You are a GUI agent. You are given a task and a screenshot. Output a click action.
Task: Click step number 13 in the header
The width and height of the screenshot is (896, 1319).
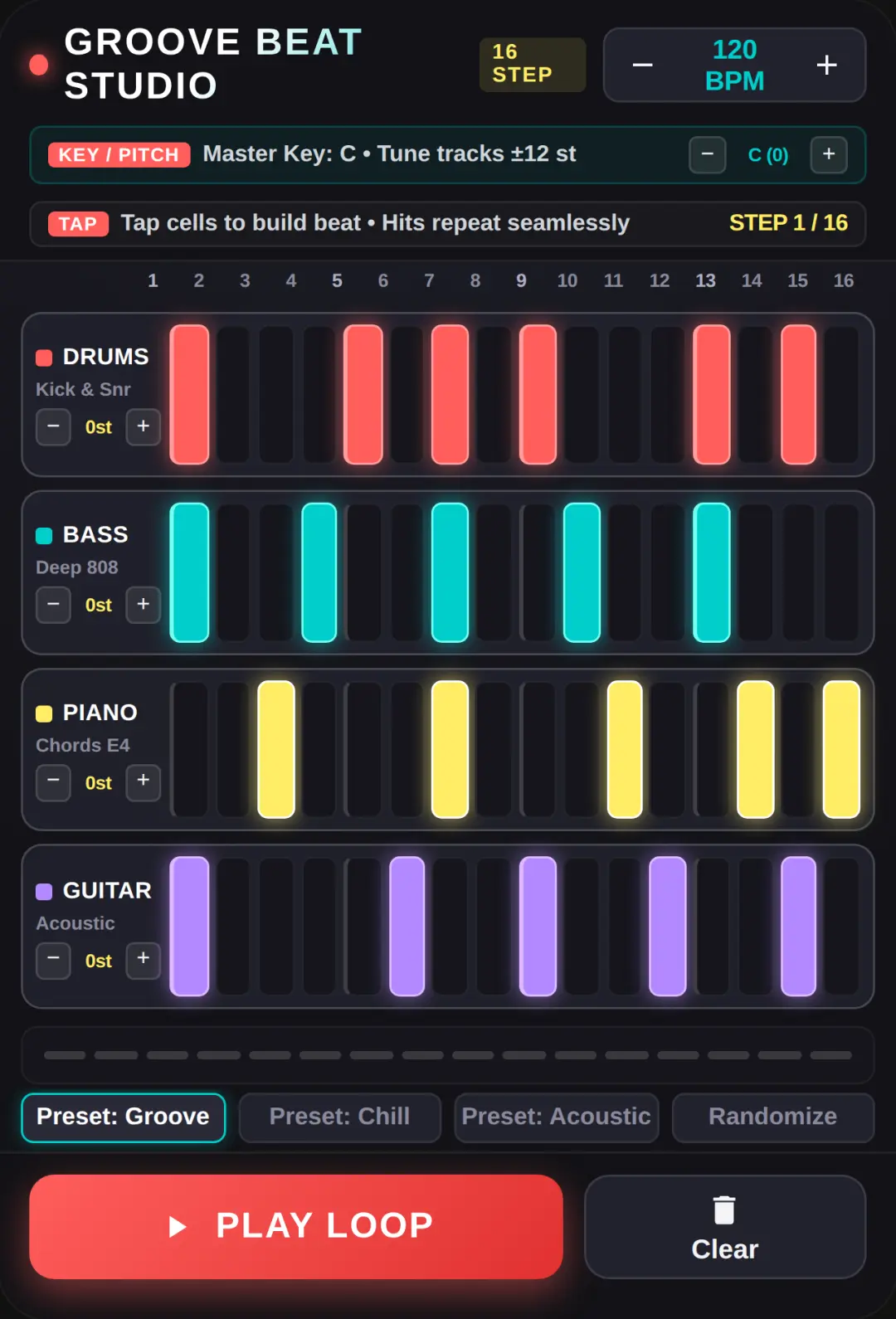705,280
